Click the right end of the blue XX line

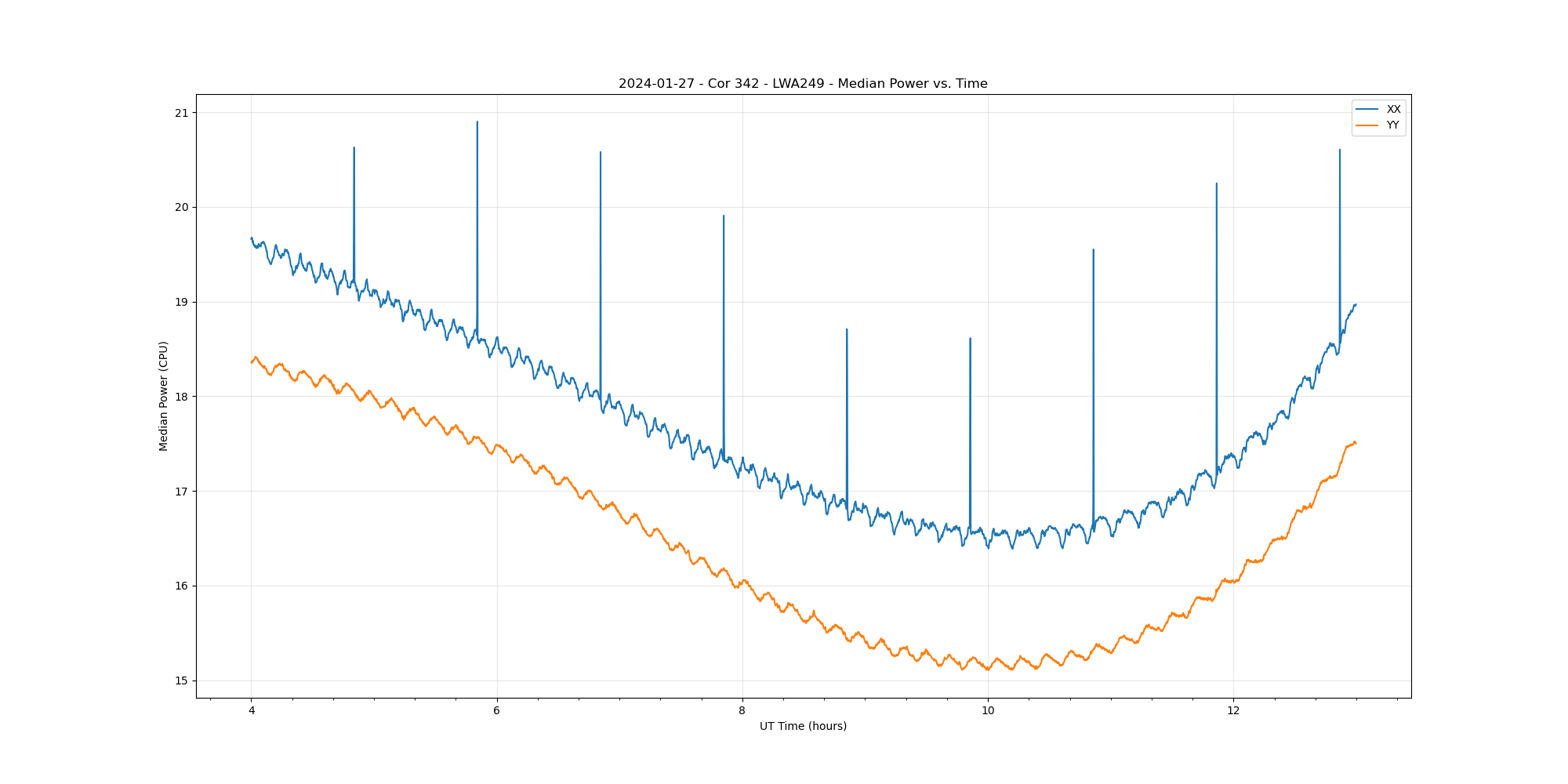pyautogui.click(x=1356, y=304)
